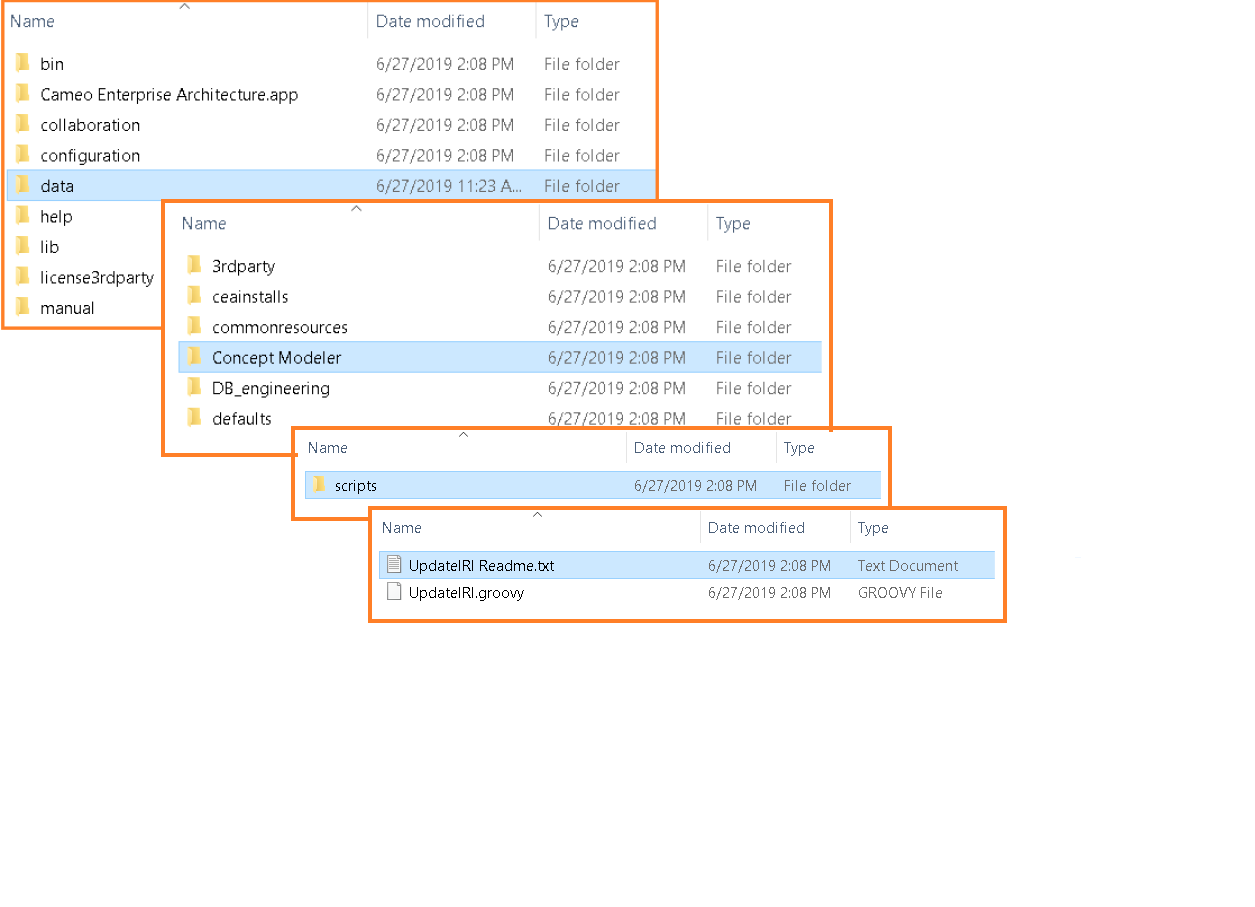The image size is (1255, 907).
Task: Click the date cell of Concept Modeler row
Action: click(617, 357)
